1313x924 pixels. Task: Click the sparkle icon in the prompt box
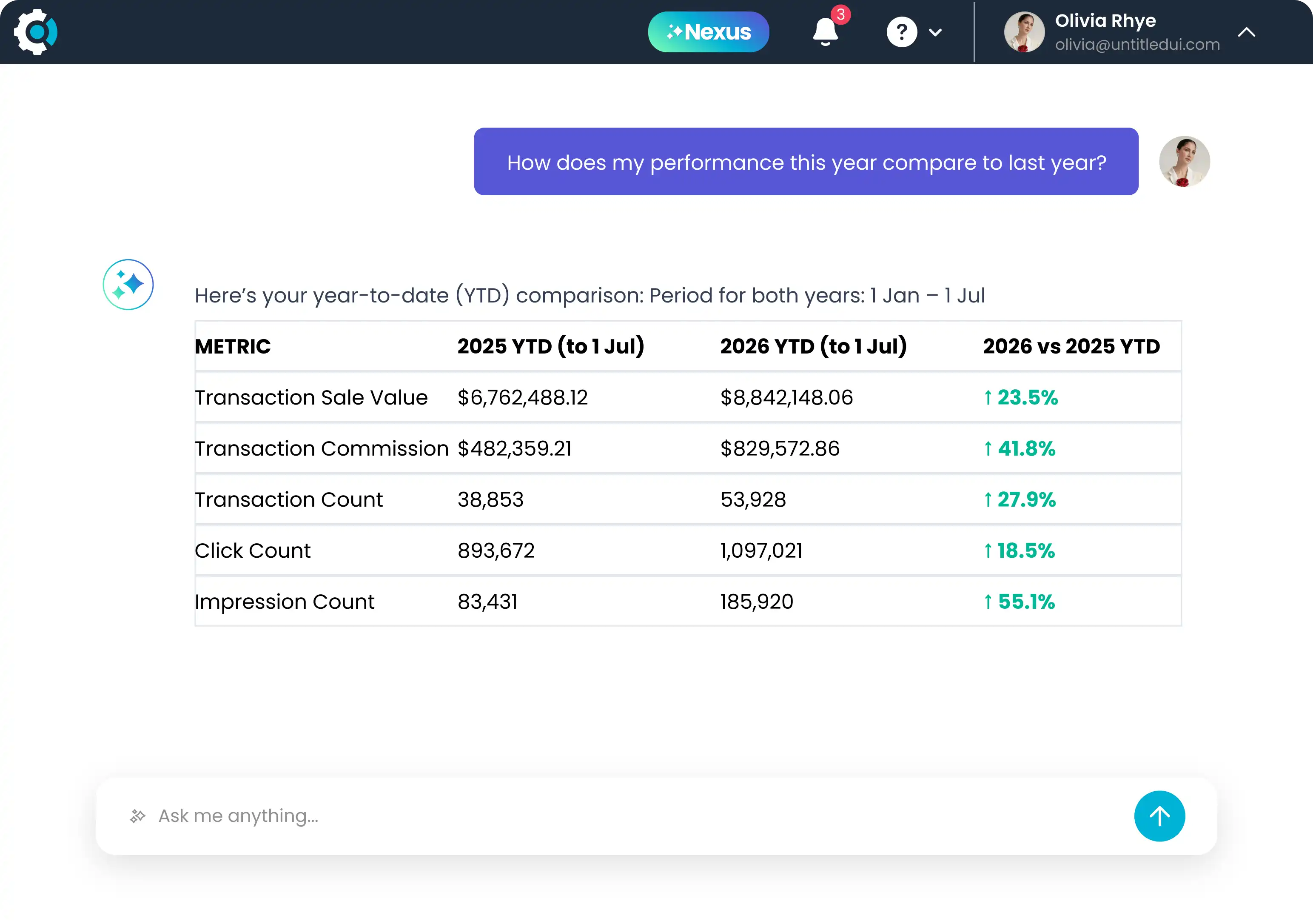click(x=138, y=816)
